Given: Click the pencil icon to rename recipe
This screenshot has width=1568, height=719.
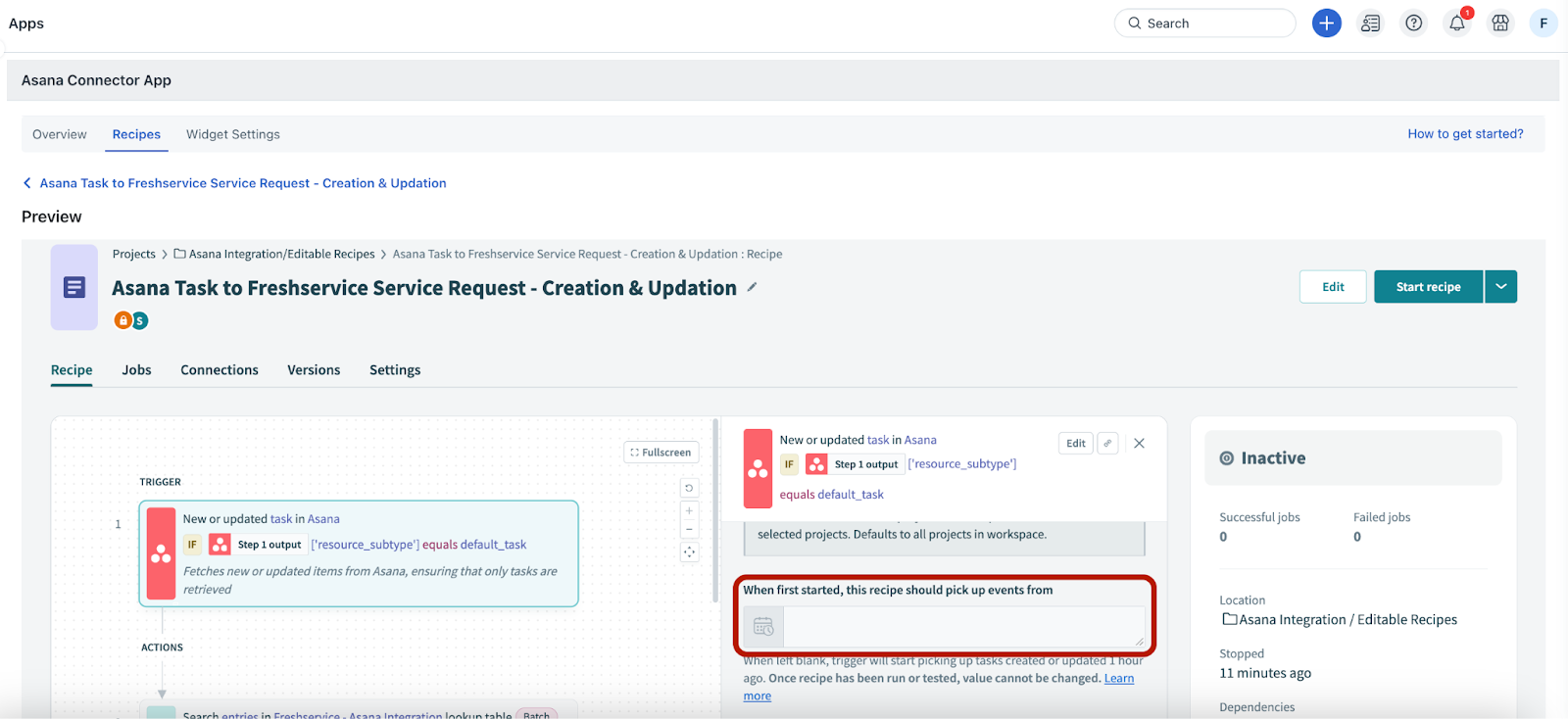Looking at the screenshot, I should [752, 287].
